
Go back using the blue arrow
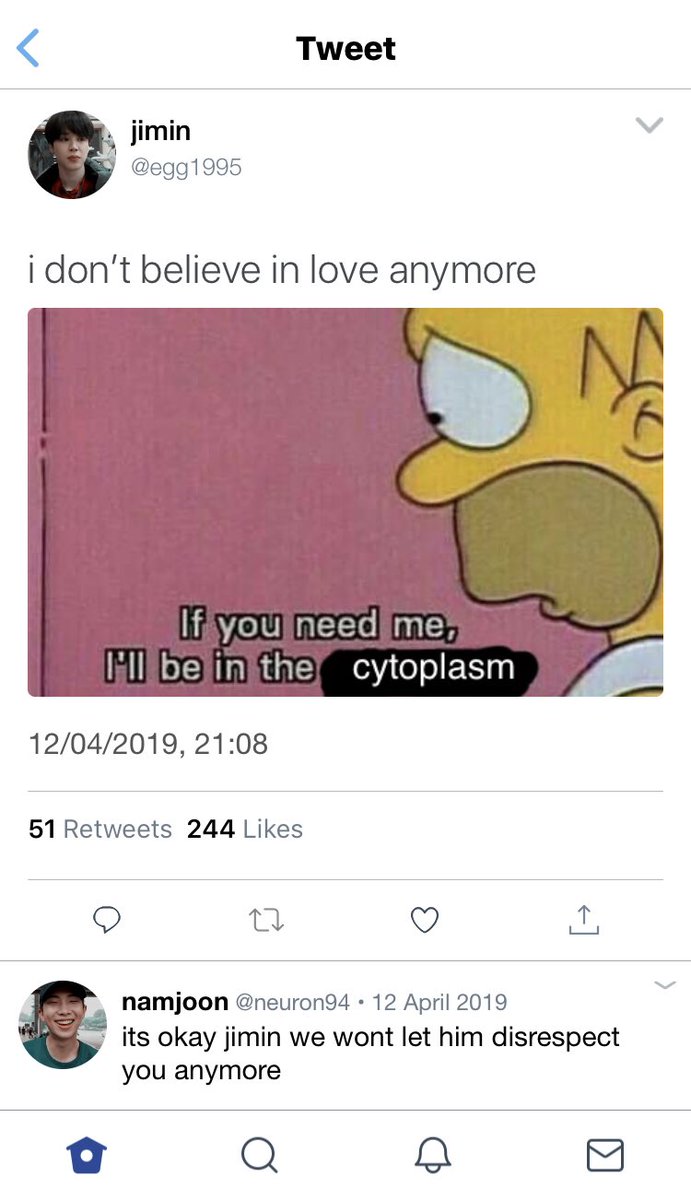pyautogui.click(x=29, y=47)
